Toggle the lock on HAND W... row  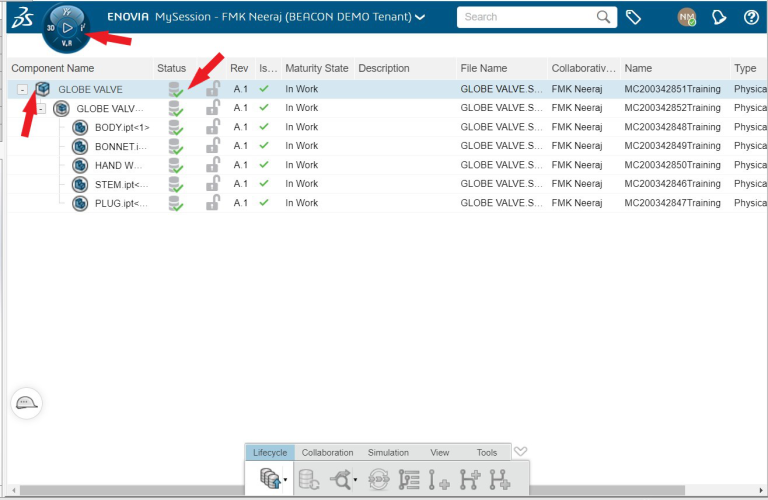[x=213, y=165]
